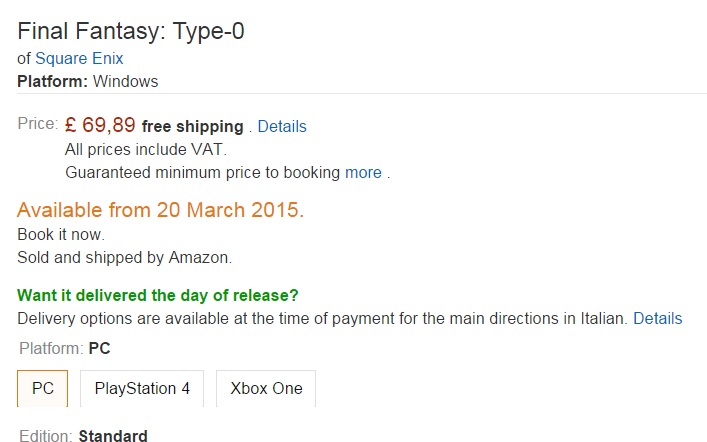Click the 'All prices include VAT.' note
Screen dimensions: 707x442
click(146, 149)
